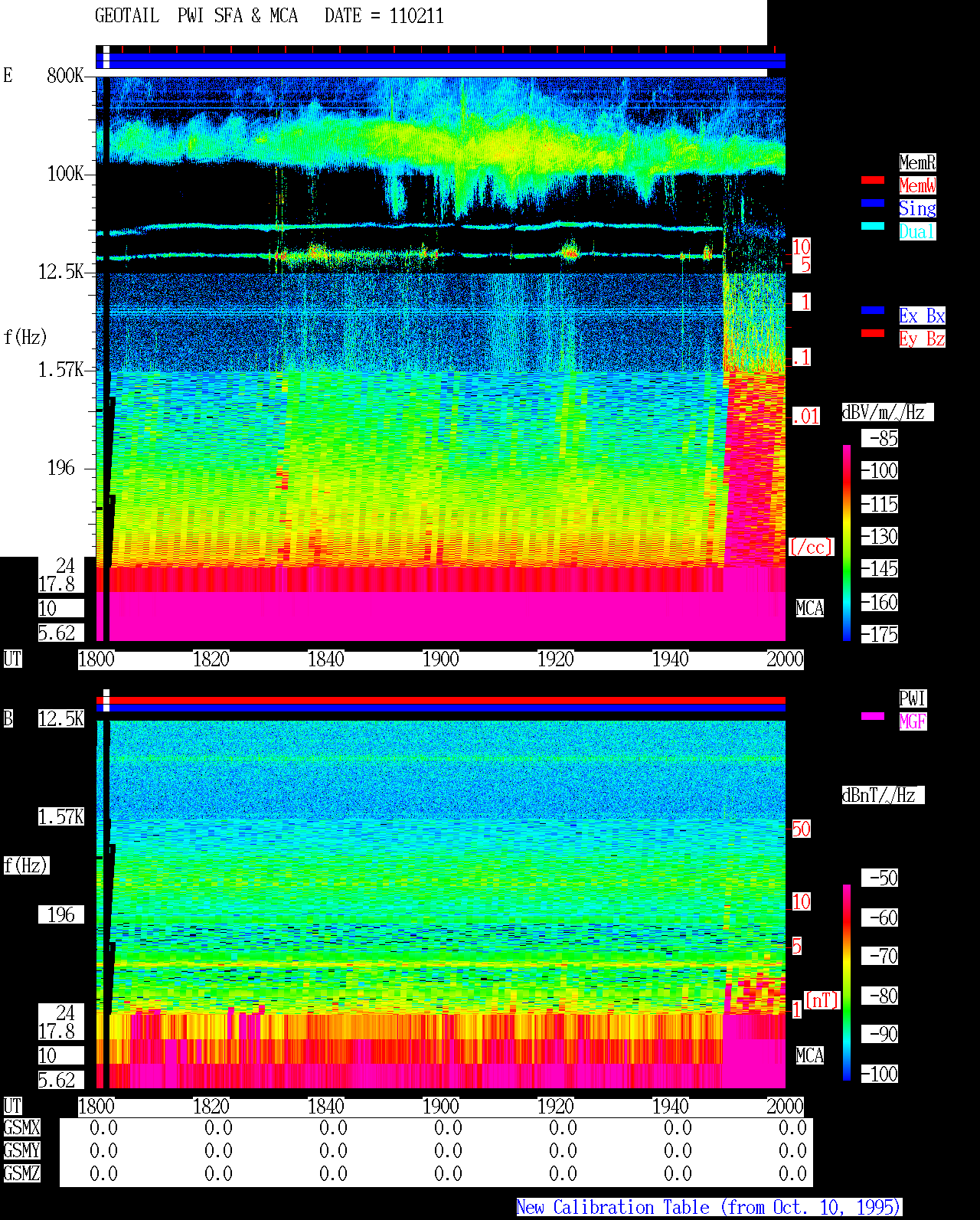The width and height of the screenshot is (980, 1220).
Task: Click the PWI legend label
Action: pyautogui.click(x=913, y=698)
